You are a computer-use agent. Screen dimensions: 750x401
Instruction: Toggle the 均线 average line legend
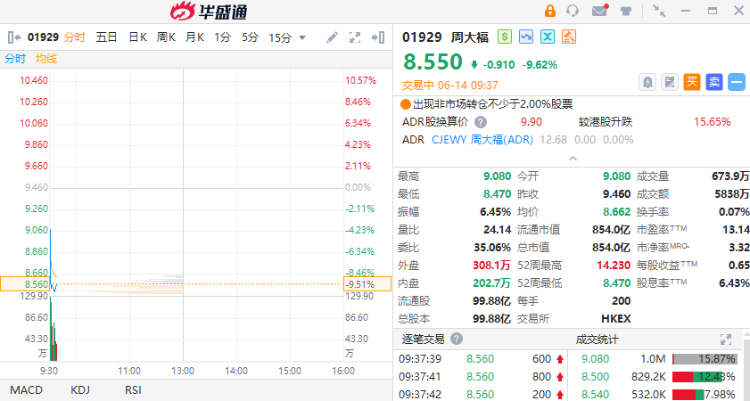click(46, 59)
